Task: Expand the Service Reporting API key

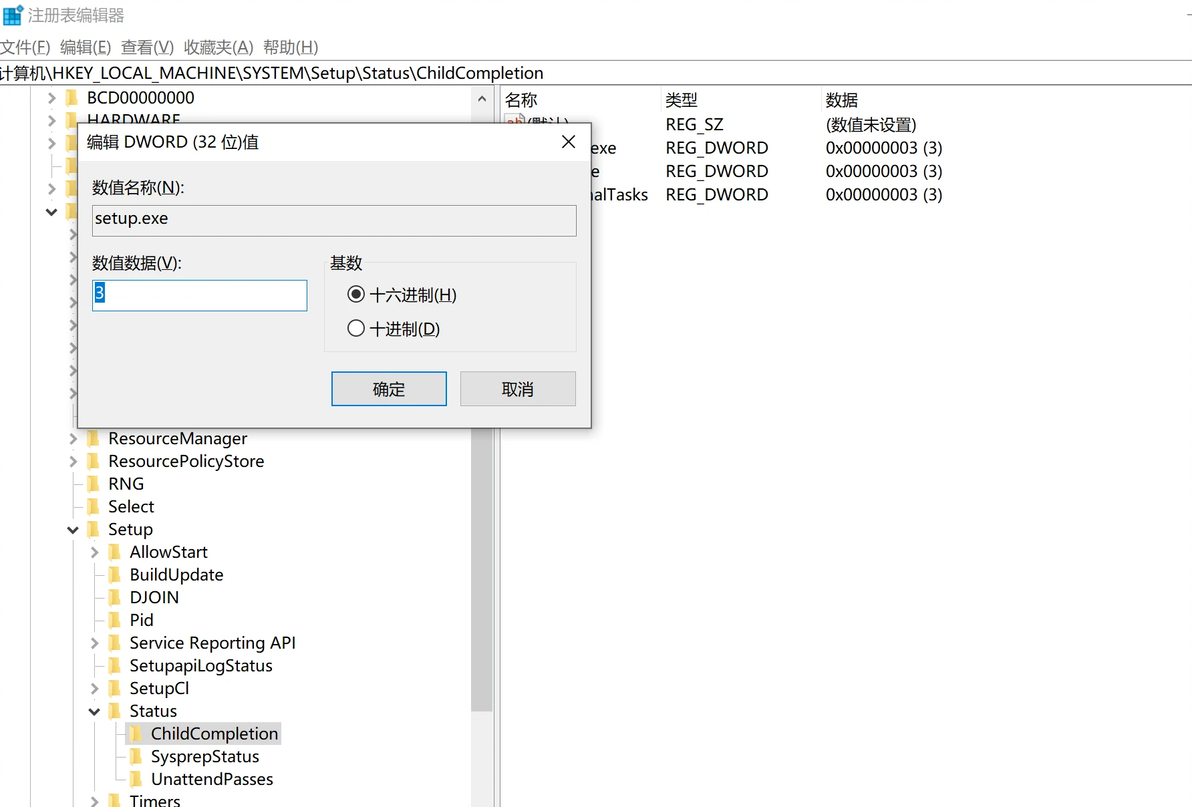Action: click(x=94, y=643)
